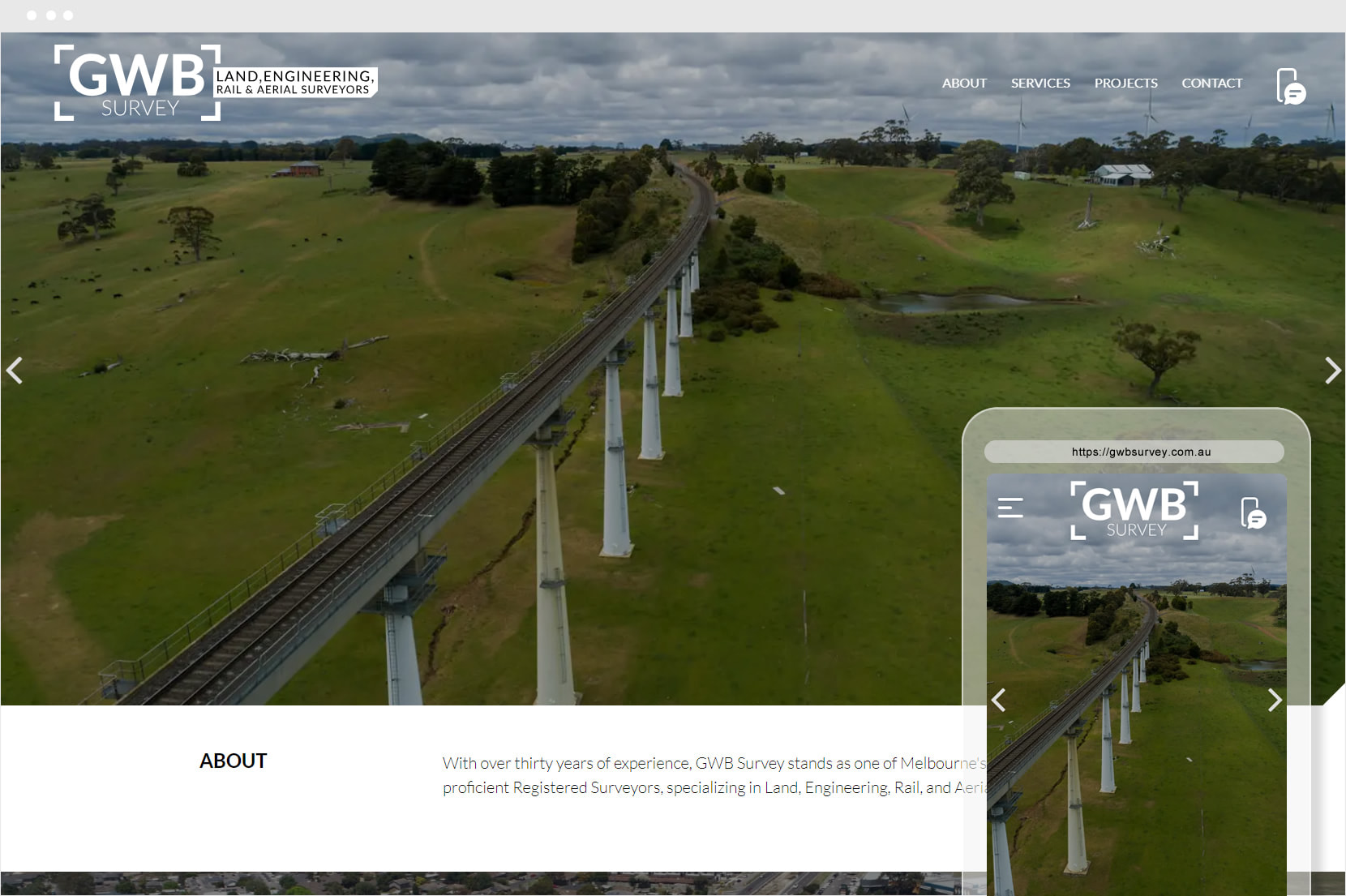
Task: Show previous slide in mobile preview
Action: (999, 700)
